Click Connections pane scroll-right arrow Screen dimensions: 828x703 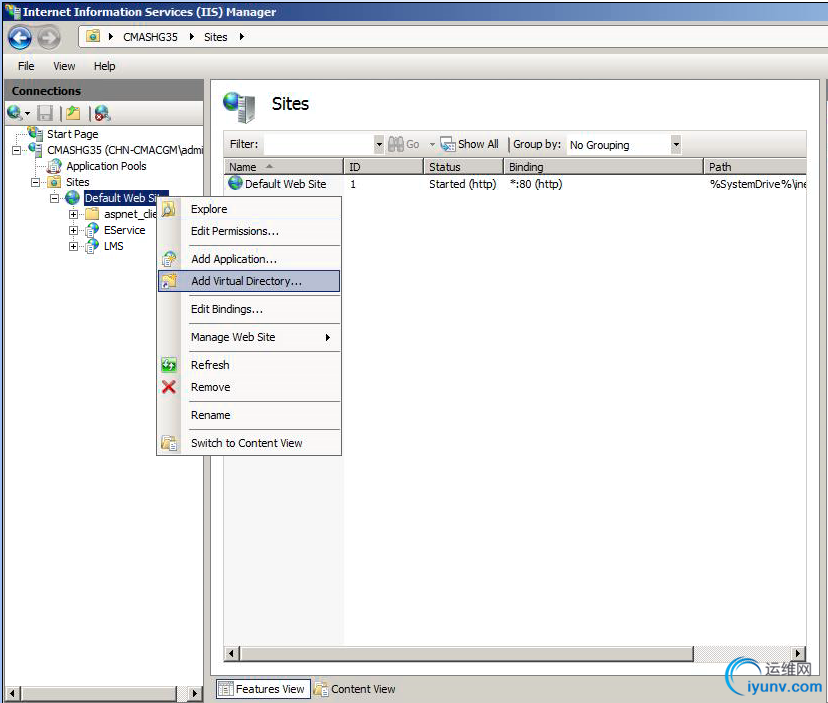pos(194,693)
